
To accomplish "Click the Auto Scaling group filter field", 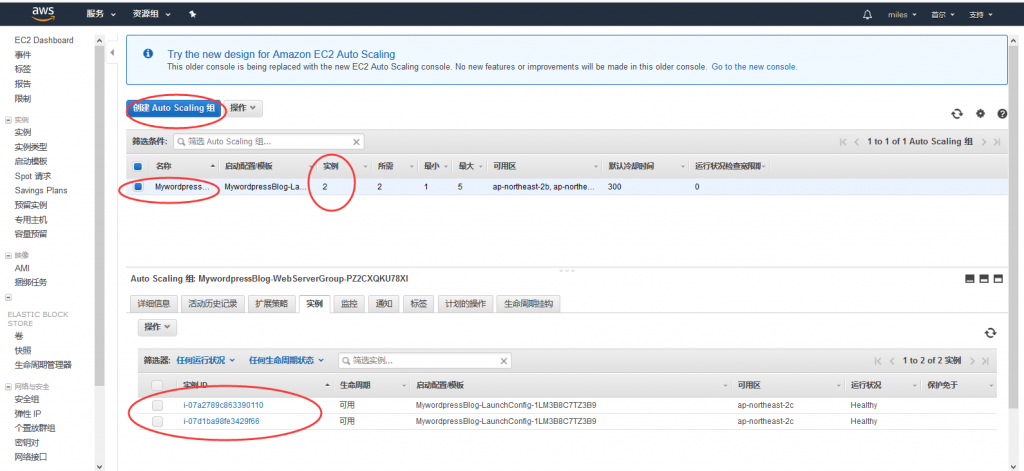I will (268, 142).
